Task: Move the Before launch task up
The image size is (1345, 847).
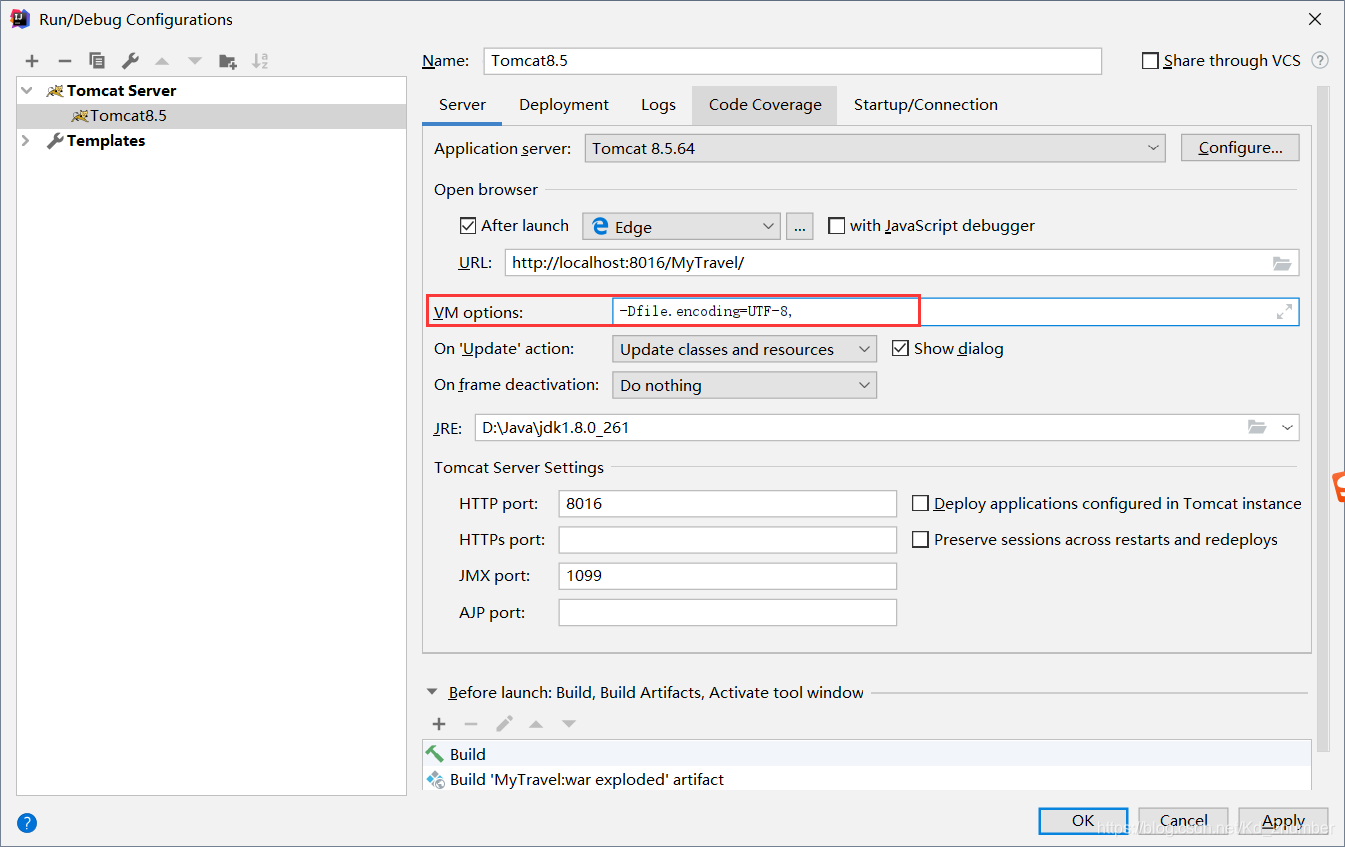Action: click(x=536, y=724)
